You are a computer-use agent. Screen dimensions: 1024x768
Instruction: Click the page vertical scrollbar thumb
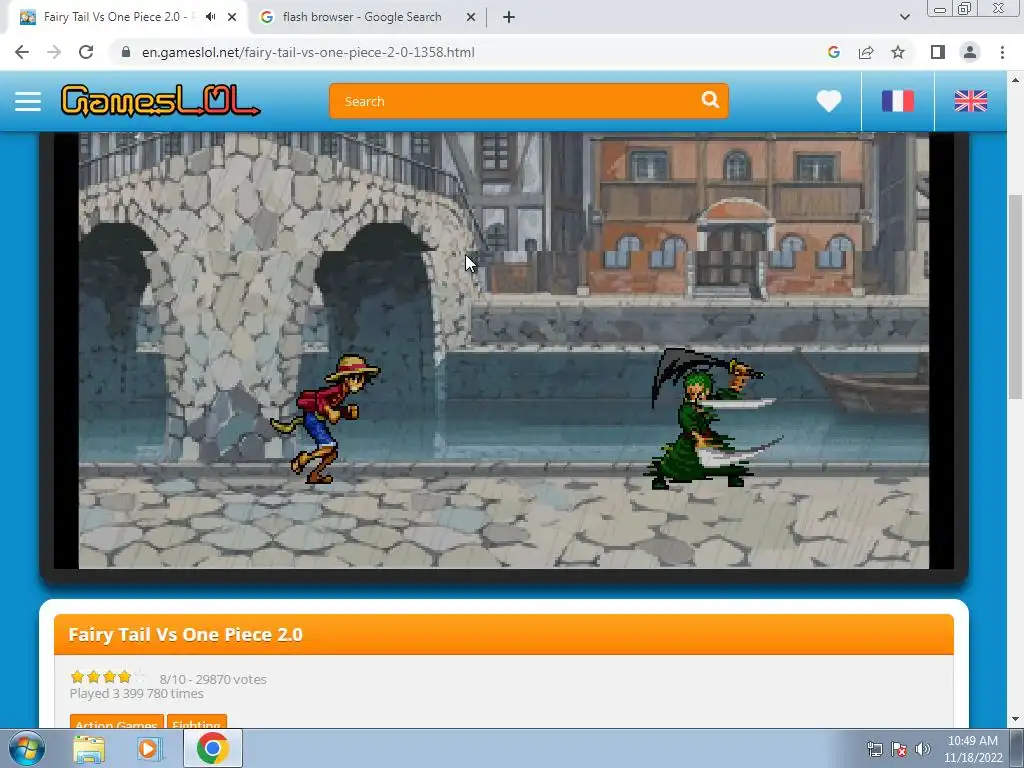1015,296
